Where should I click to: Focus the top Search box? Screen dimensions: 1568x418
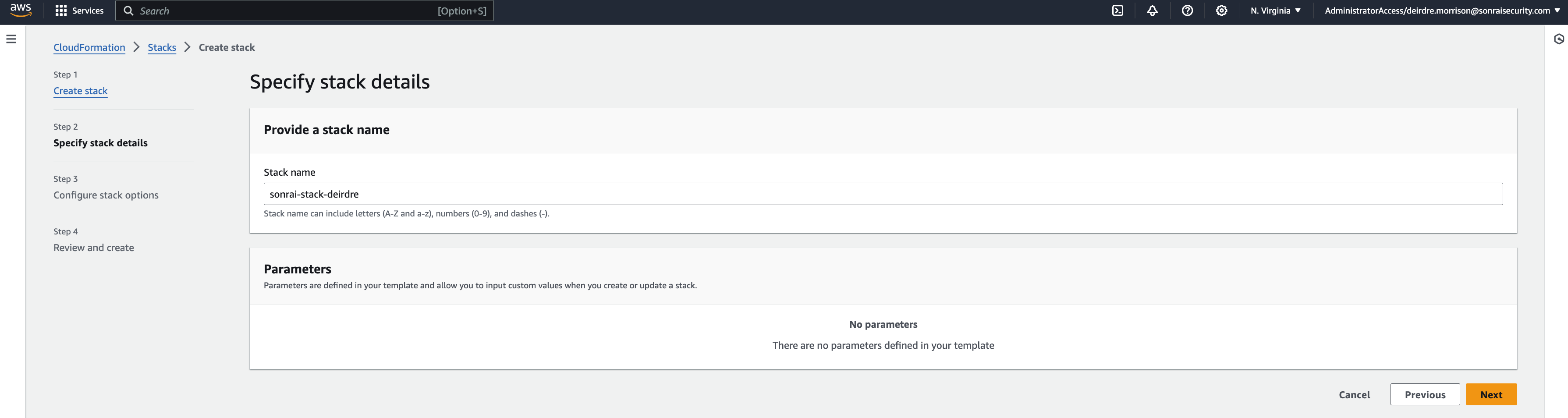click(304, 11)
